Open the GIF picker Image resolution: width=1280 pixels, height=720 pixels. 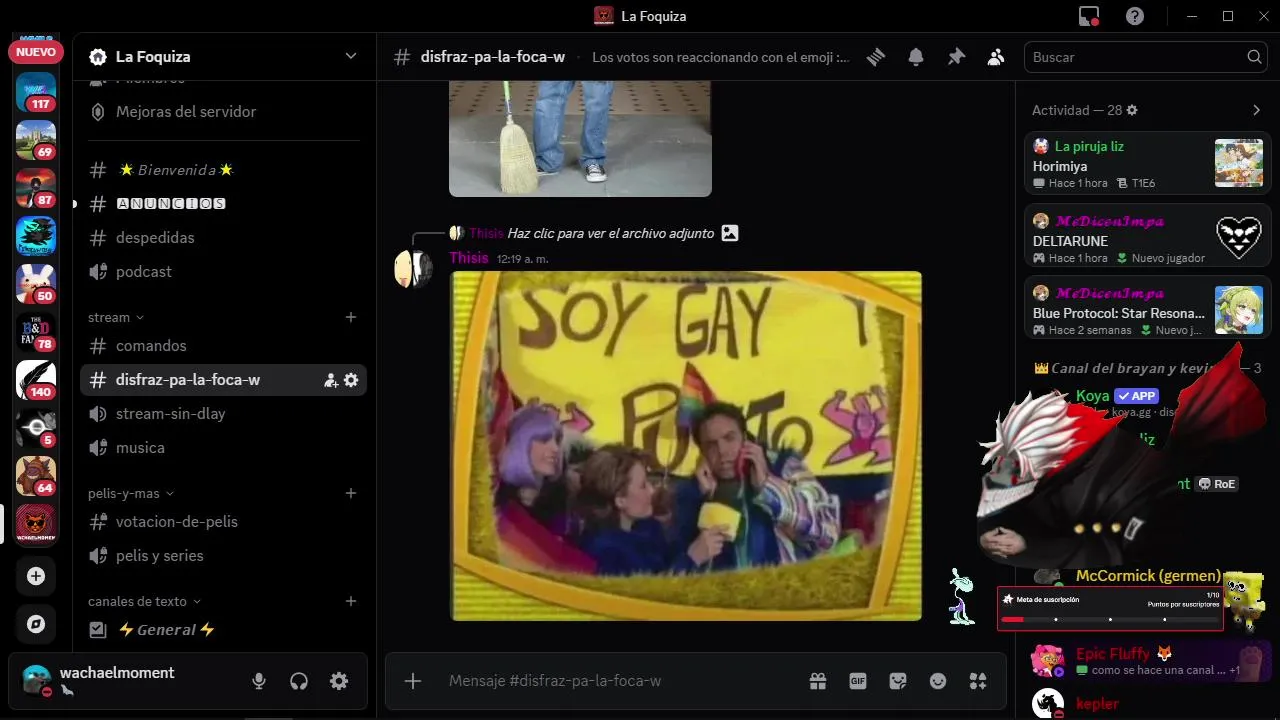pos(858,681)
